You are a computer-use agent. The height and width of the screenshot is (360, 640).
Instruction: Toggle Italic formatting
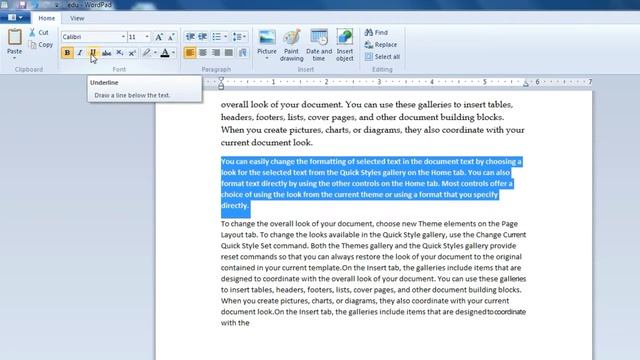tap(80, 53)
